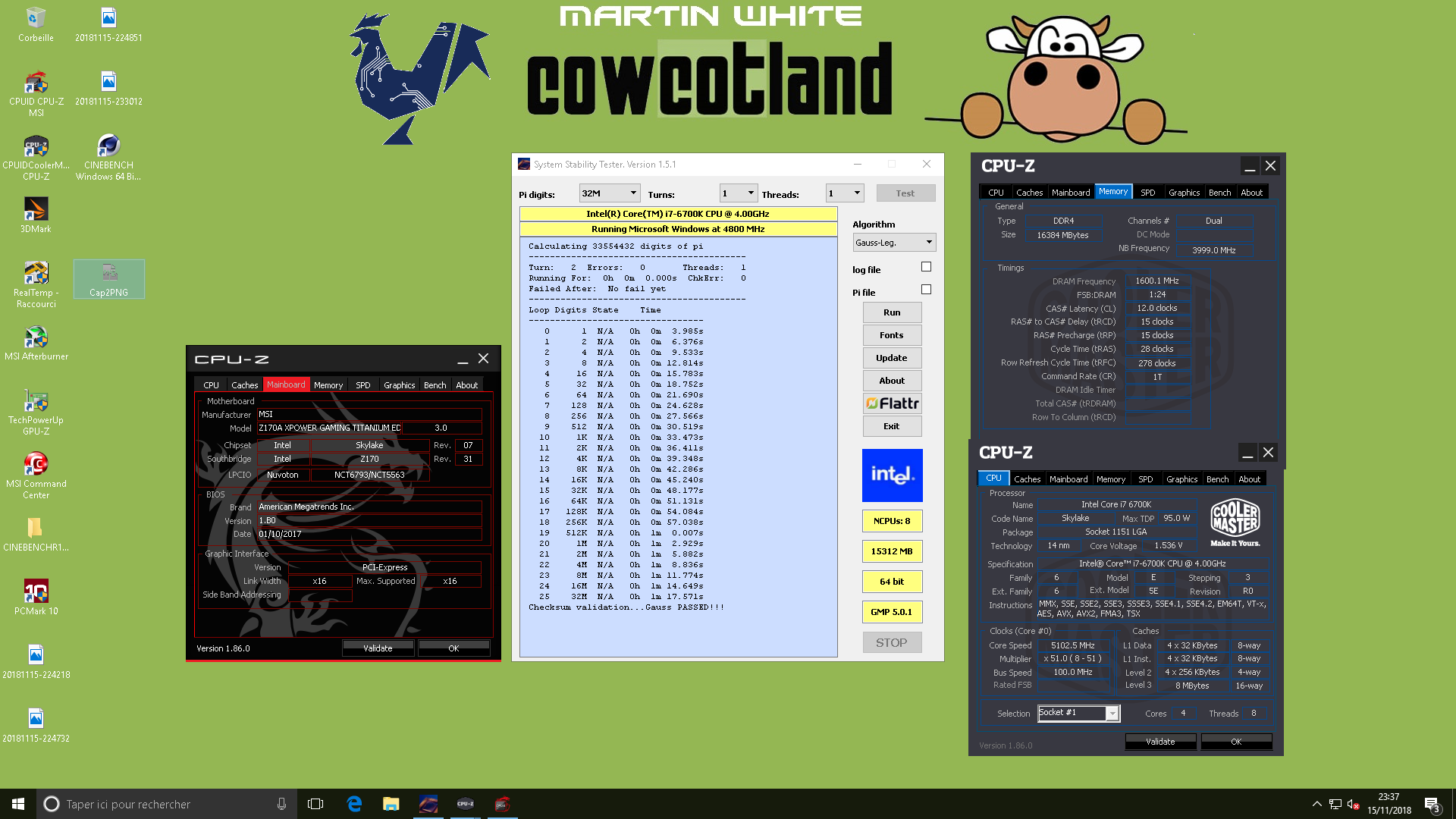Click the Exit button in Stability Tester
1456x819 pixels.
click(892, 426)
